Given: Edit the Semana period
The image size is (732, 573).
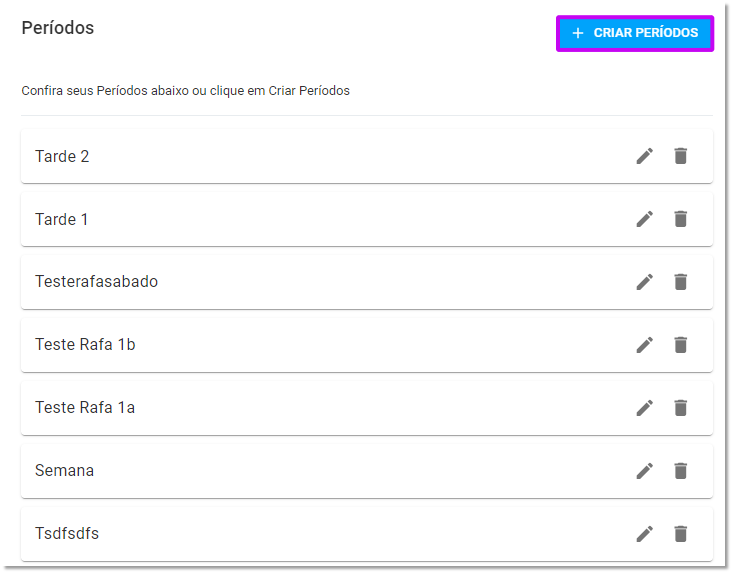Looking at the screenshot, I should (x=645, y=471).
